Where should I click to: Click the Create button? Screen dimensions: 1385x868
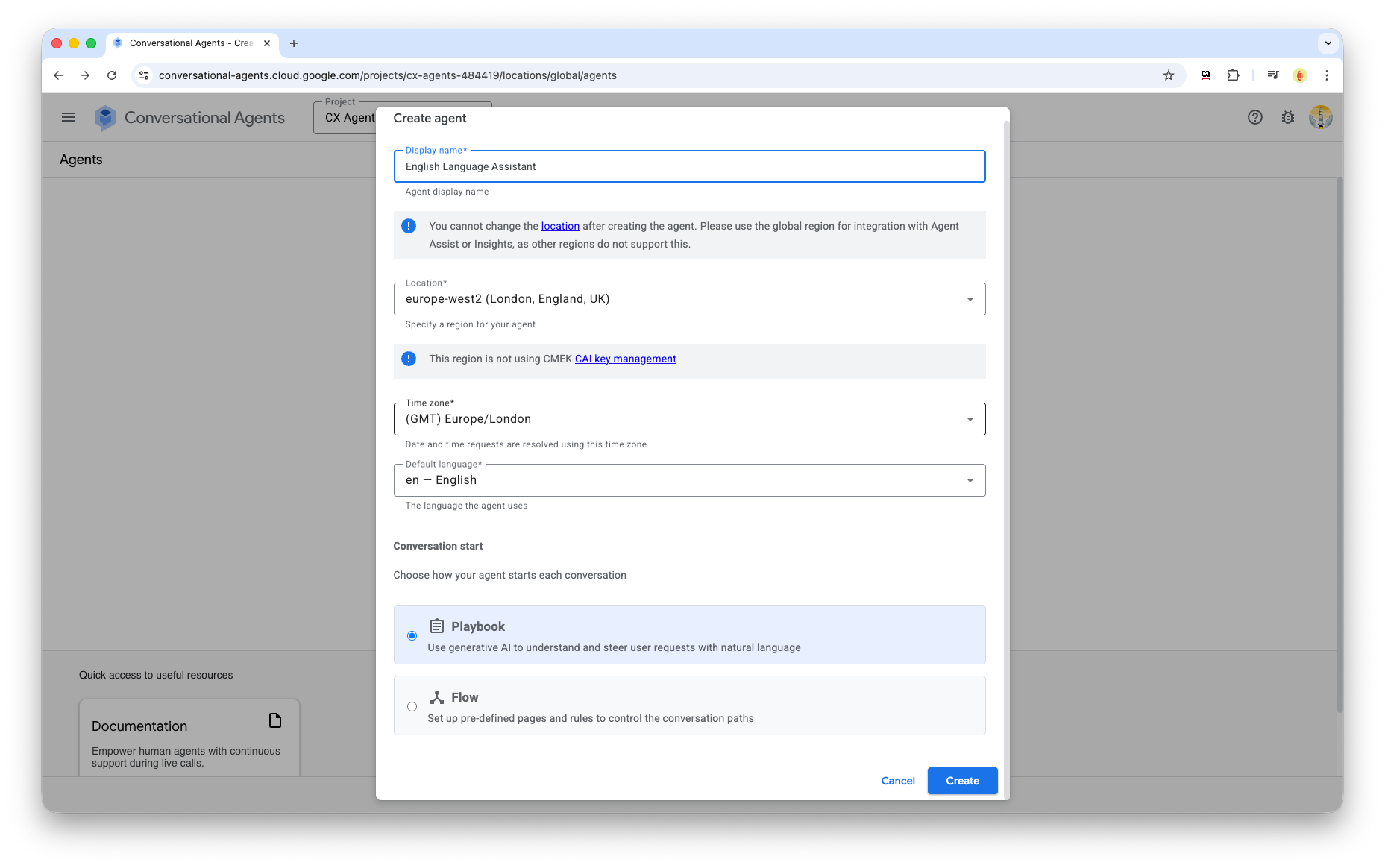coord(961,781)
